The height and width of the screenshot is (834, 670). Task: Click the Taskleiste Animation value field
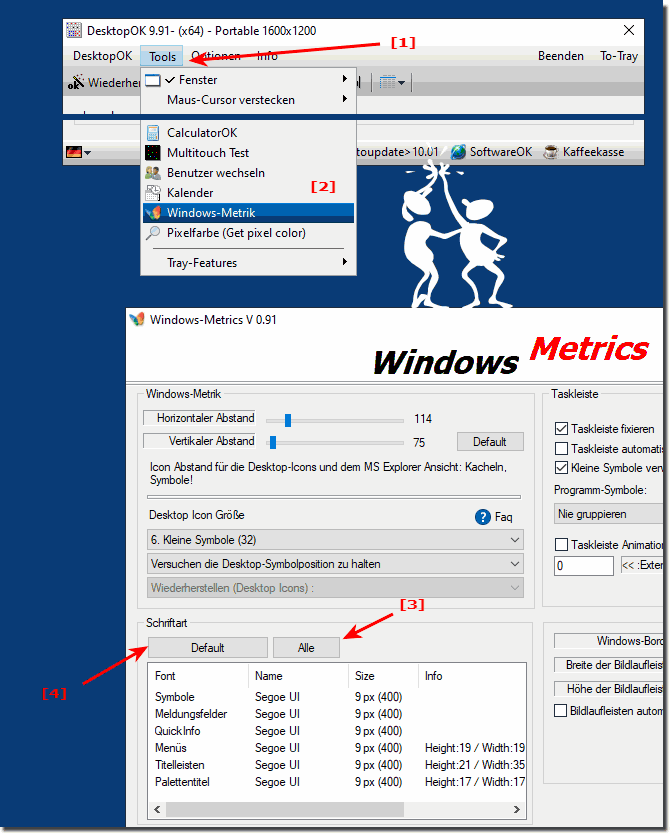tap(583, 565)
